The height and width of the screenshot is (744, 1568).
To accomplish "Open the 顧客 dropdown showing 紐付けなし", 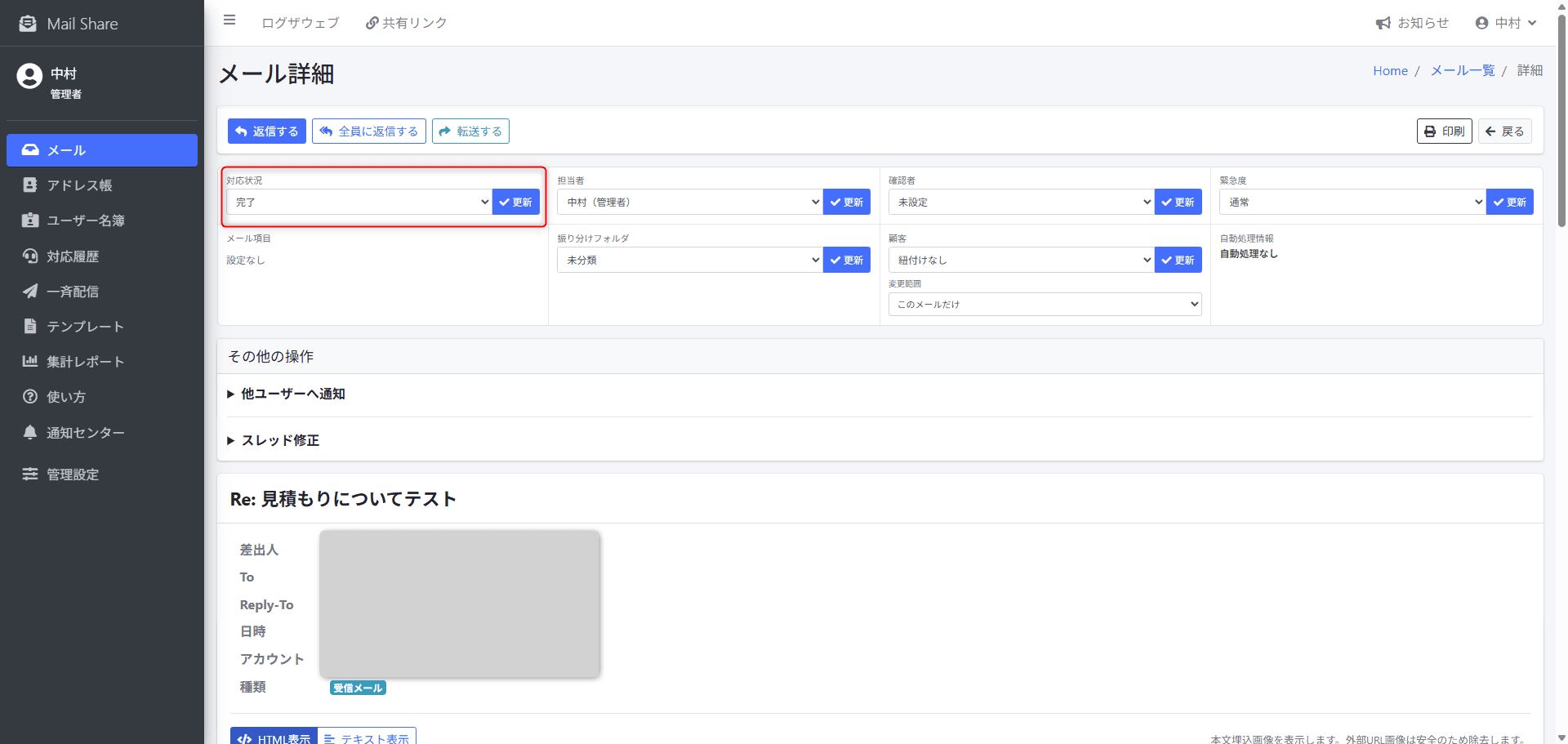I will (1022, 260).
